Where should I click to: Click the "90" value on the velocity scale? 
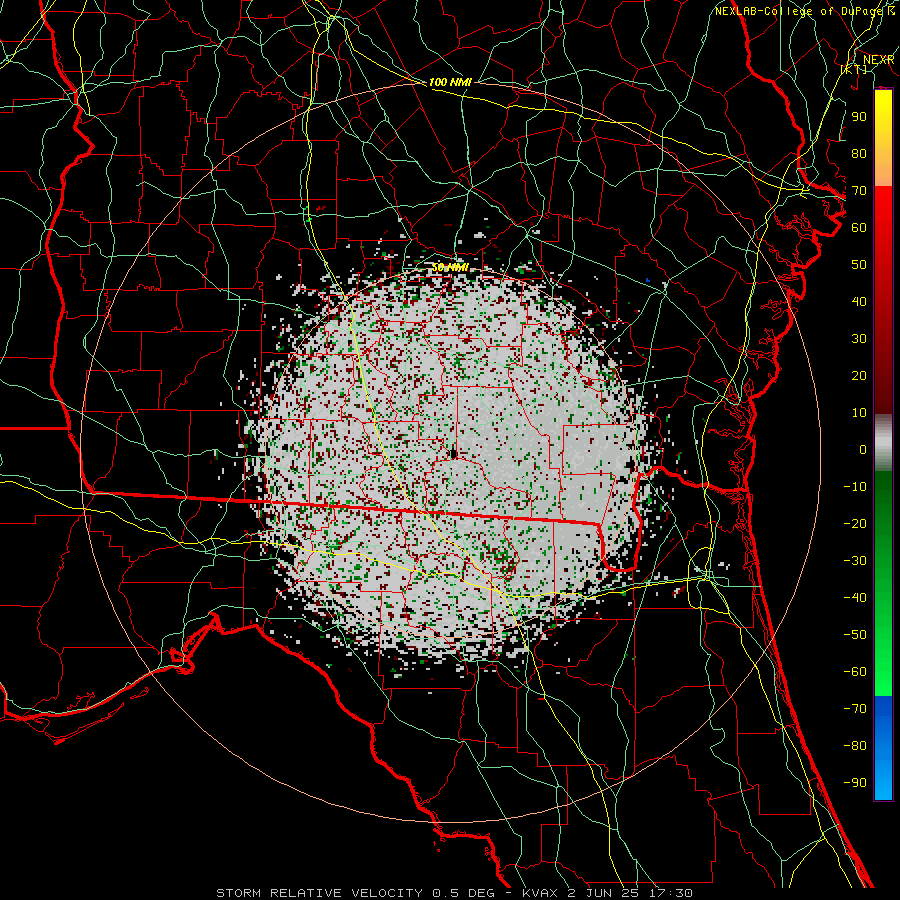(859, 117)
